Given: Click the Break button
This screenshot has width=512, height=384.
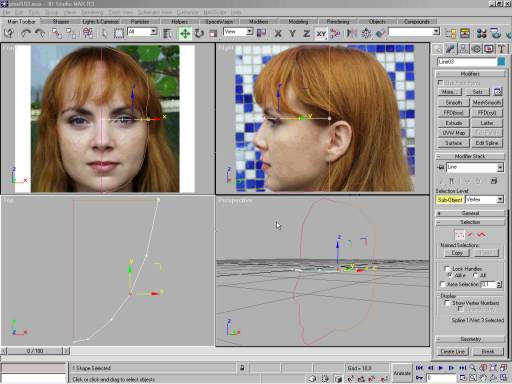Looking at the screenshot, I should (x=488, y=351).
